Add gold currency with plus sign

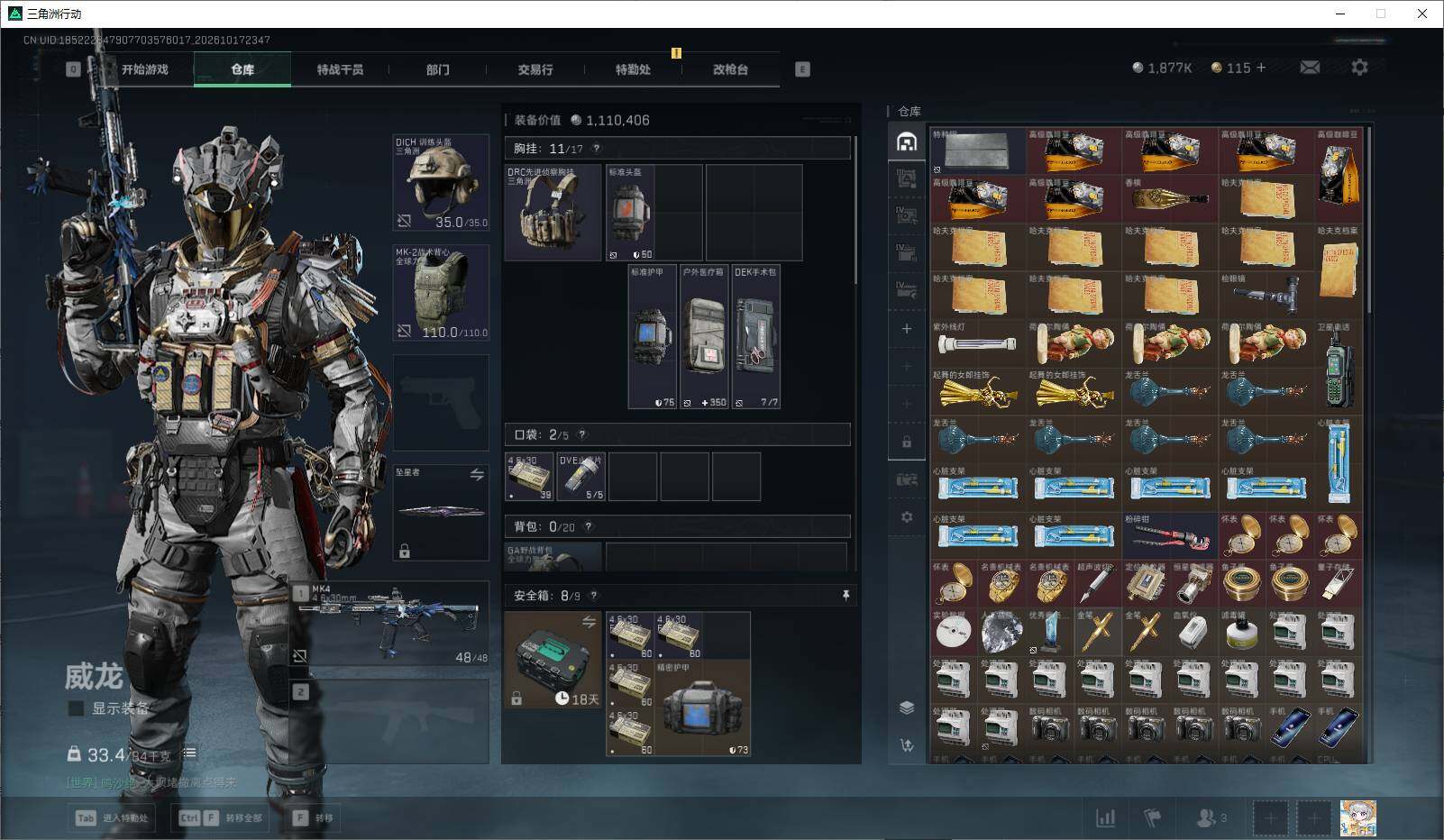coord(1260,68)
